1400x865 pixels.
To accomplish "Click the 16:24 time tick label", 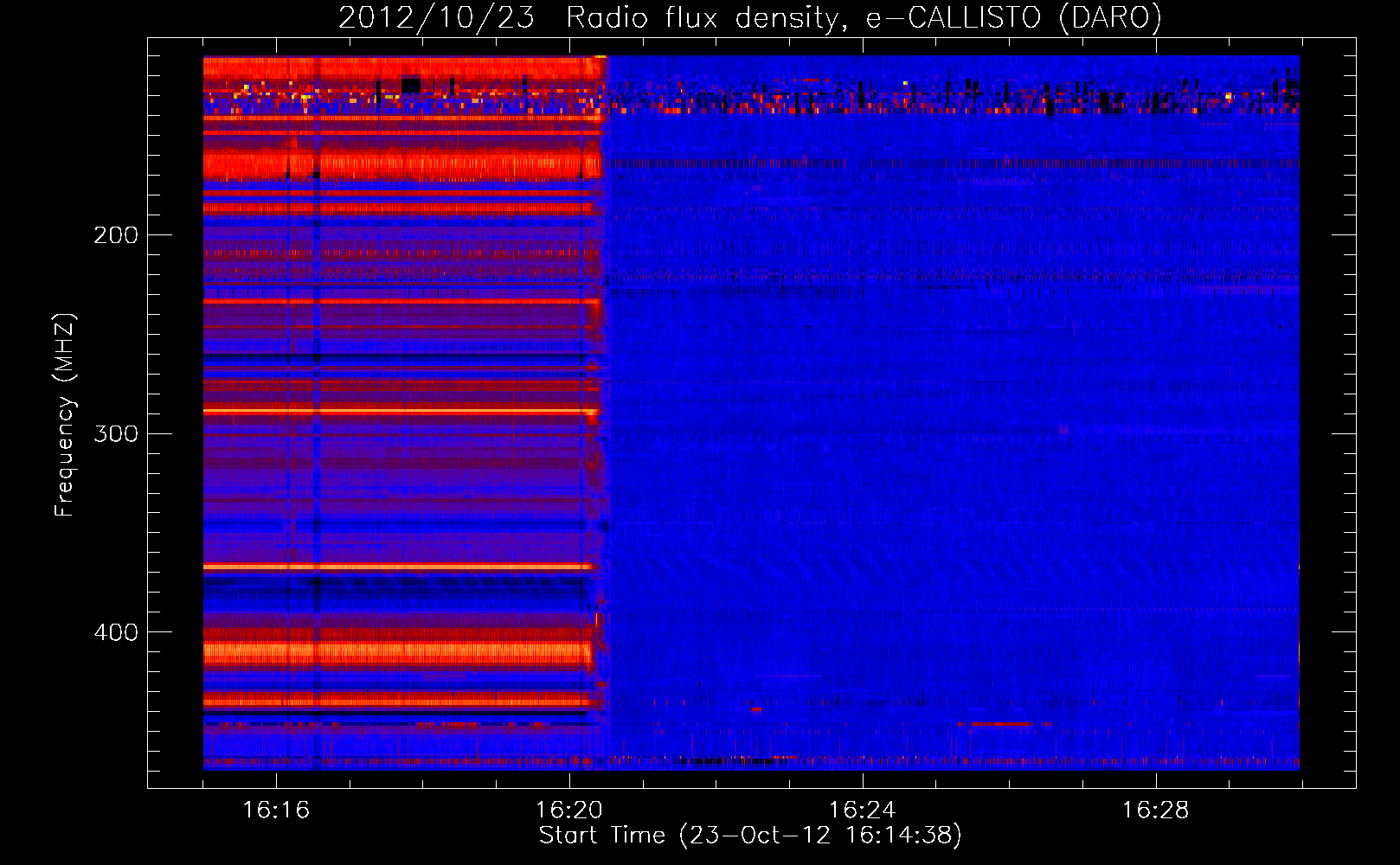I will click(x=863, y=811).
